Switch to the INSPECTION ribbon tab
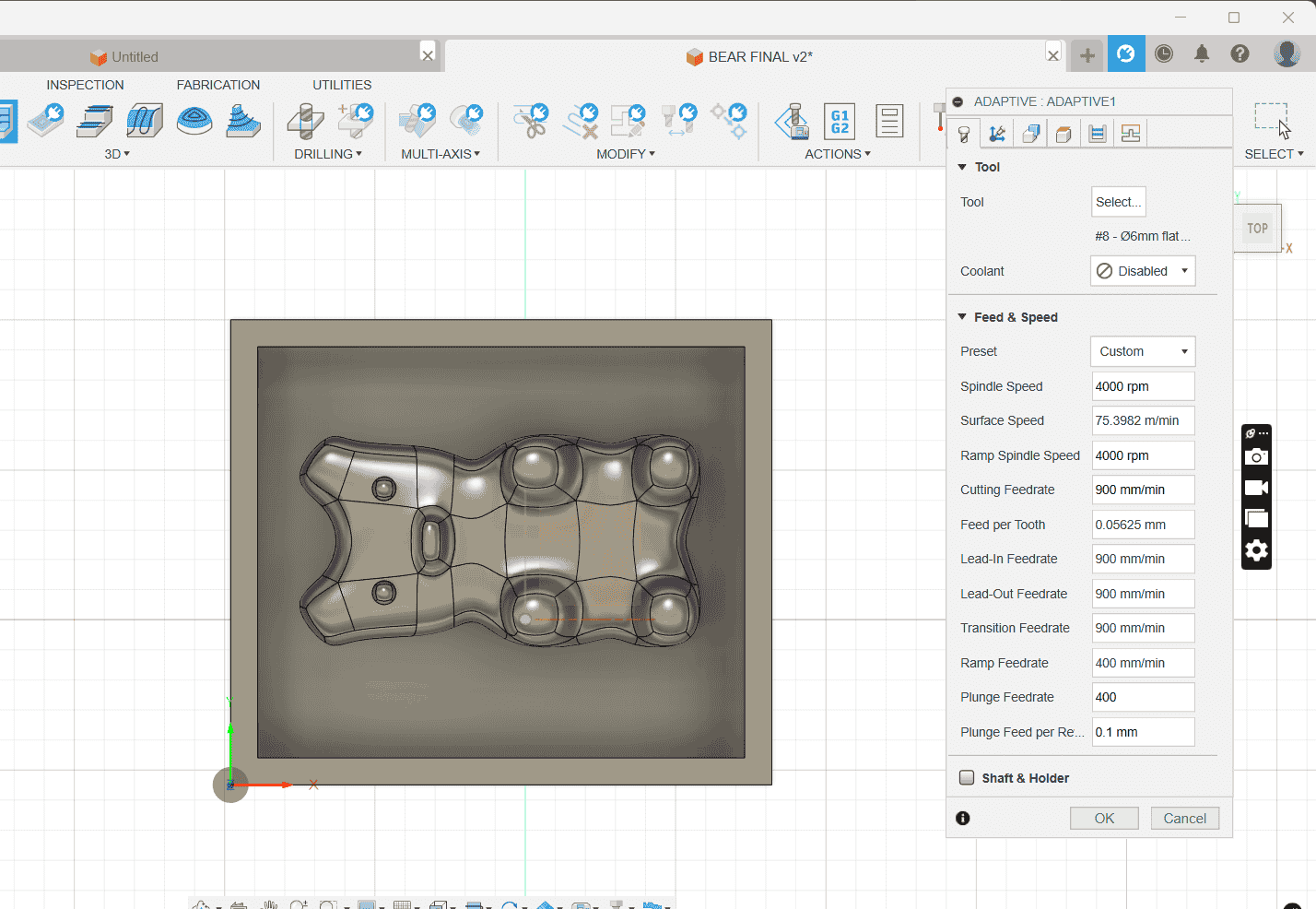Screen dimensions: 1316x909 point(85,85)
